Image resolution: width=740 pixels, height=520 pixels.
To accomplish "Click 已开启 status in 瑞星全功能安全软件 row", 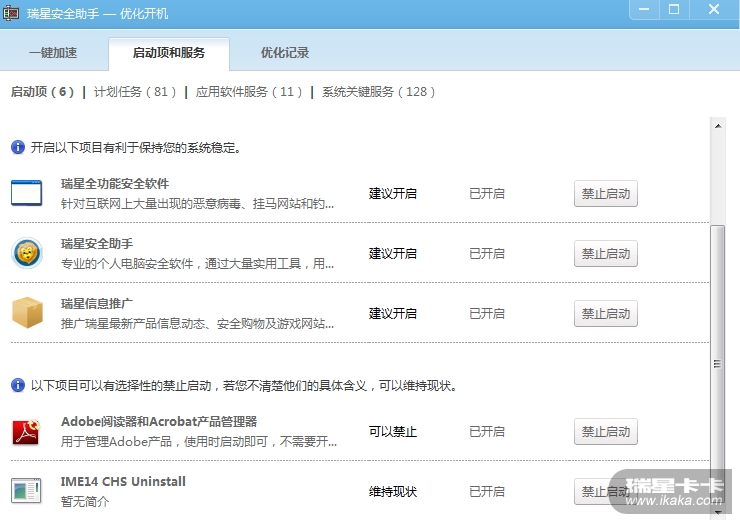I will (487, 193).
